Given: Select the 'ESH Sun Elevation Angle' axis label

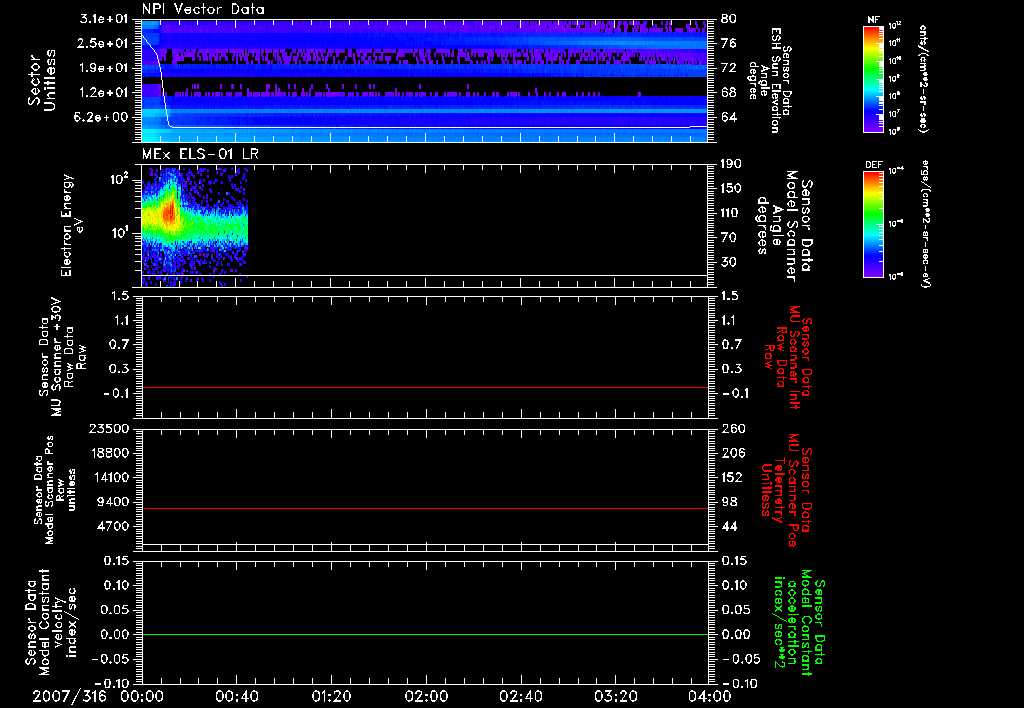Looking at the screenshot, I should [769, 80].
